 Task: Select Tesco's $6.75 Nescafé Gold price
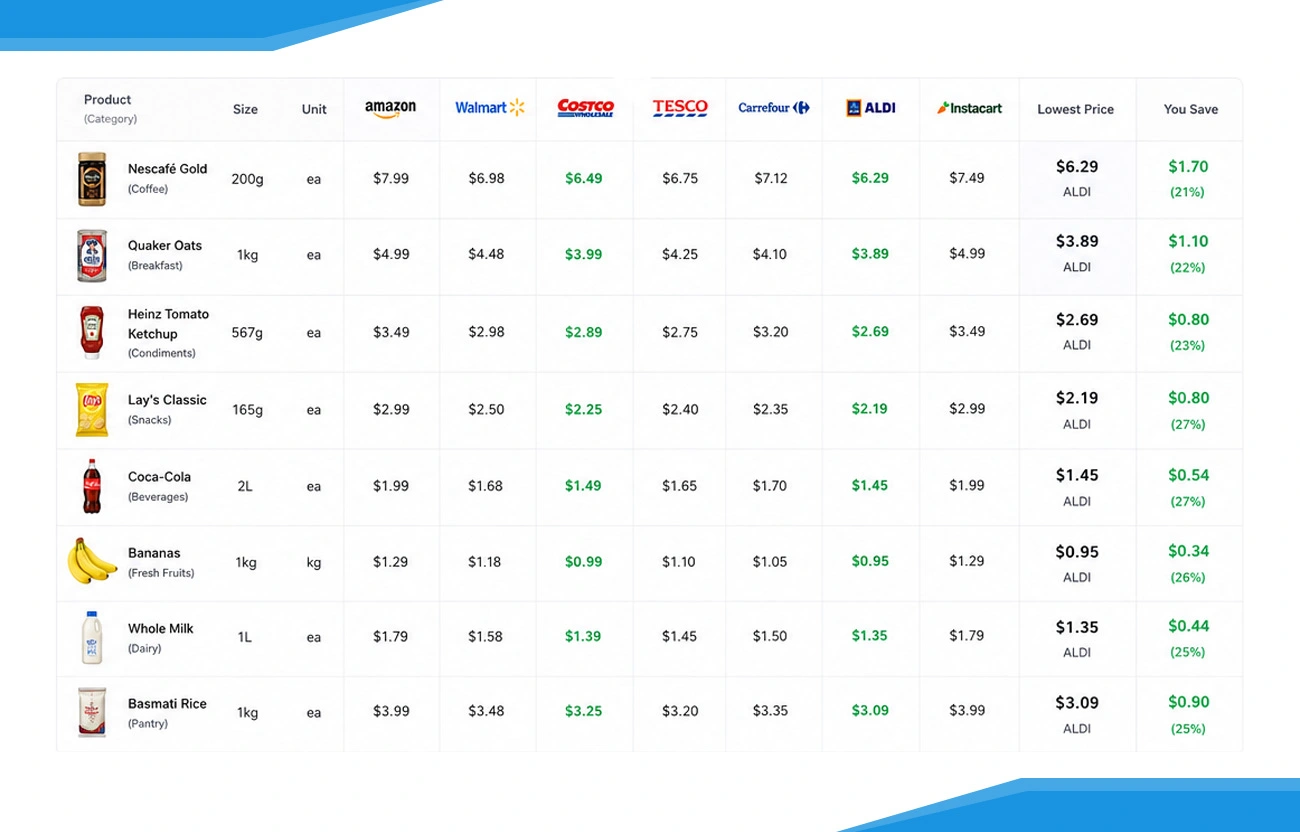[680, 178]
